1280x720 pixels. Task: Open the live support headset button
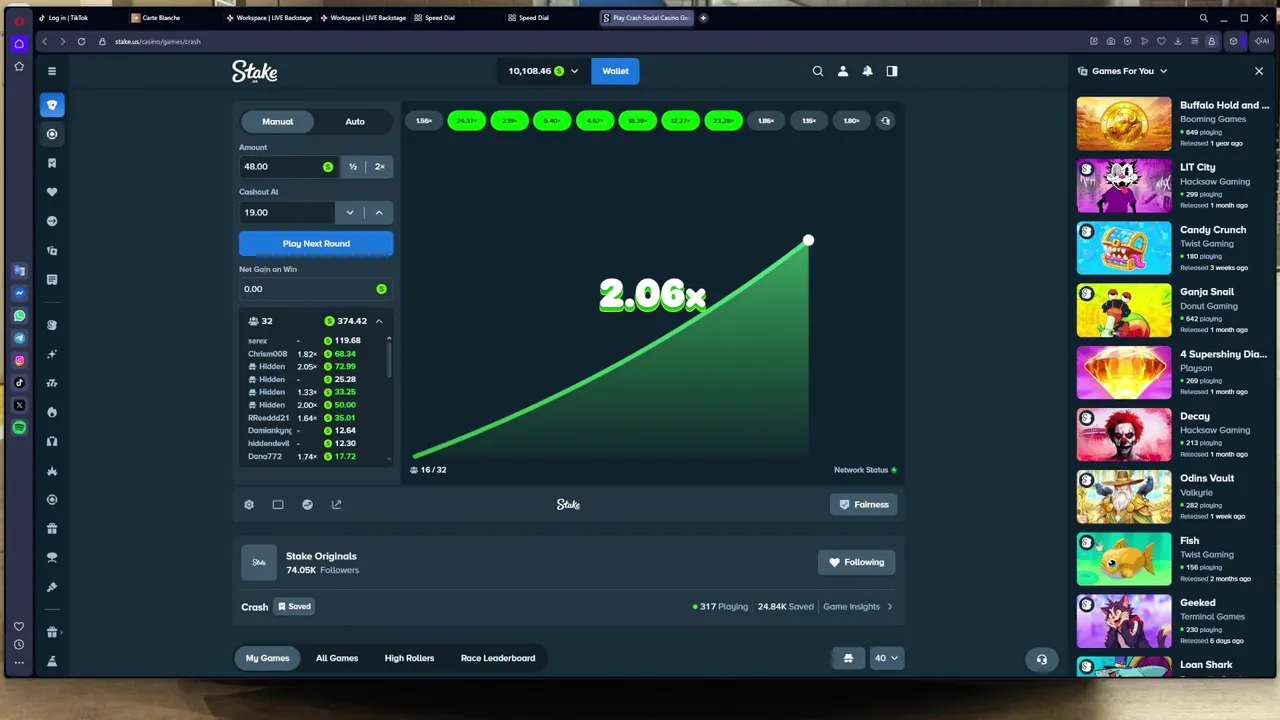(1041, 659)
